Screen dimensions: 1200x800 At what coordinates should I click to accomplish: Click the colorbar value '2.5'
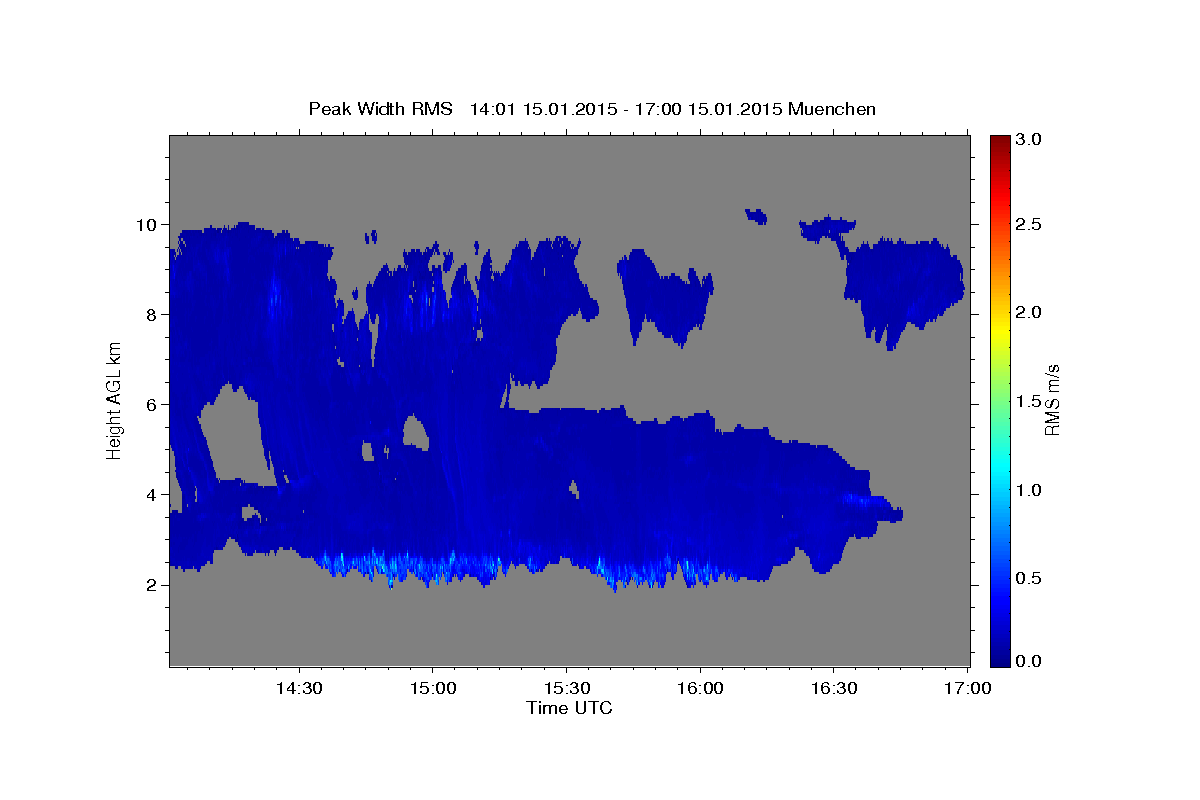1029,224
